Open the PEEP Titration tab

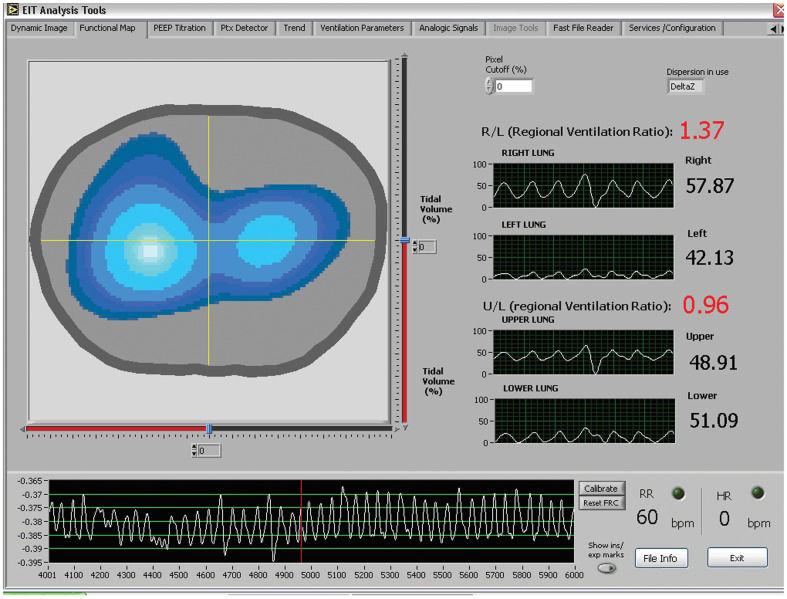tap(180, 28)
